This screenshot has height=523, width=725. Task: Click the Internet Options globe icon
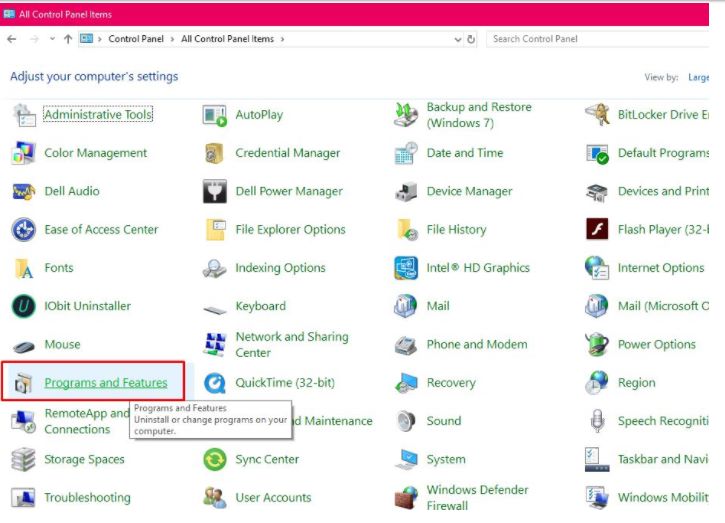[597, 268]
